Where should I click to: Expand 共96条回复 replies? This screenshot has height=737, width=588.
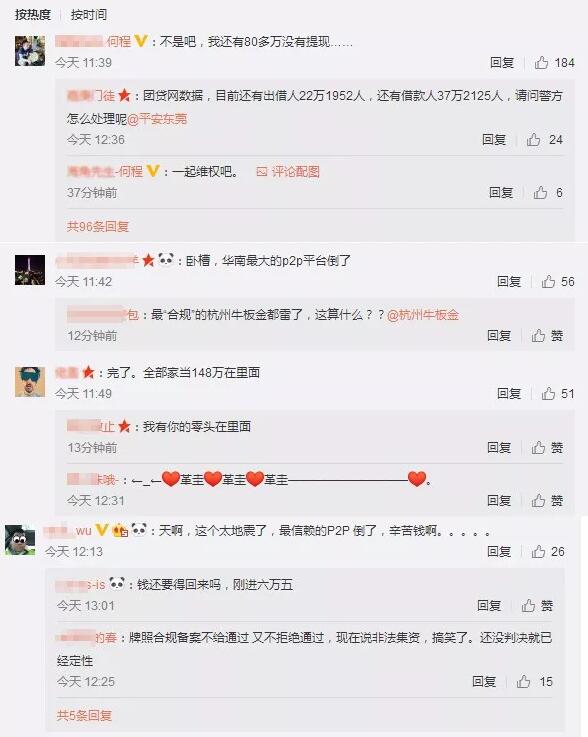click(98, 227)
